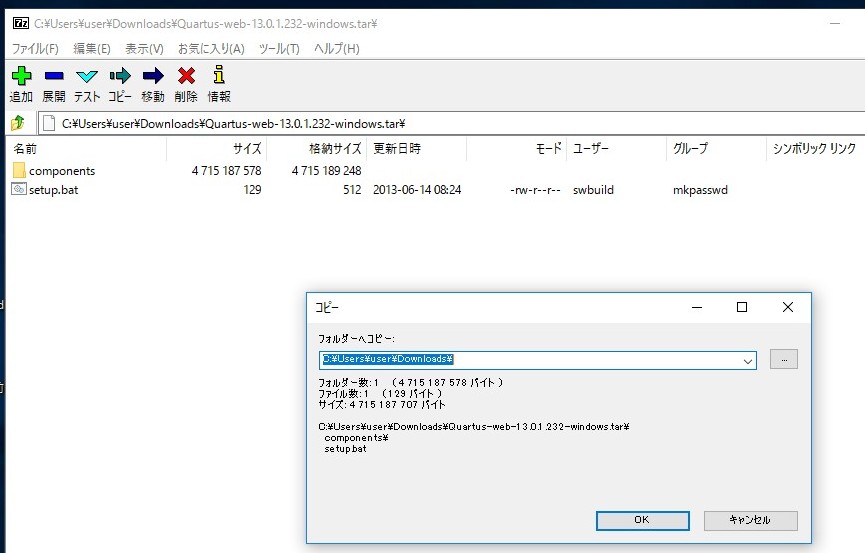Minimize the 7-Zip main window
The height and width of the screenshot is (553, 865).
point(835,23)
